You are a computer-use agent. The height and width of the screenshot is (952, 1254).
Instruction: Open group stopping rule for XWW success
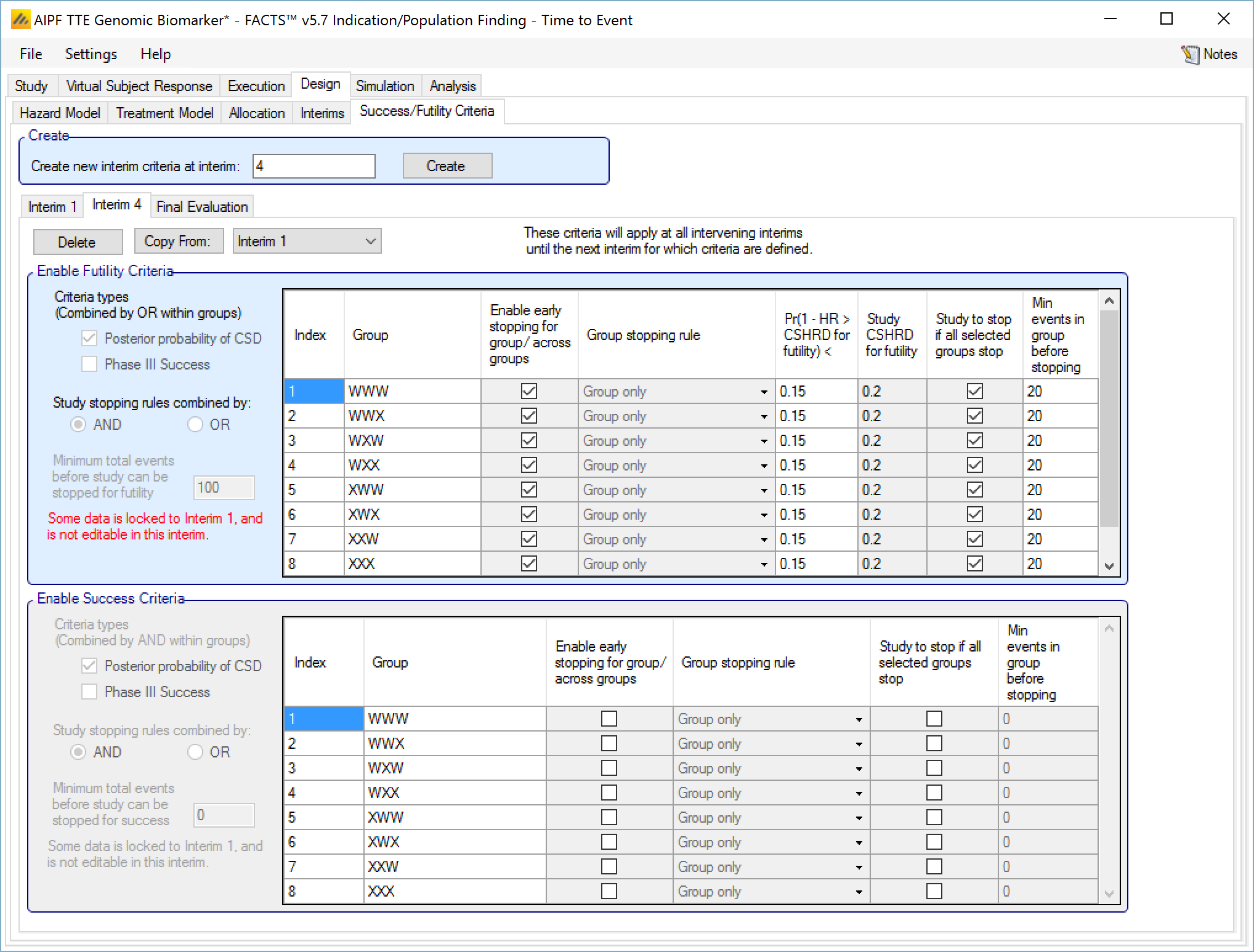coord(859,818)
